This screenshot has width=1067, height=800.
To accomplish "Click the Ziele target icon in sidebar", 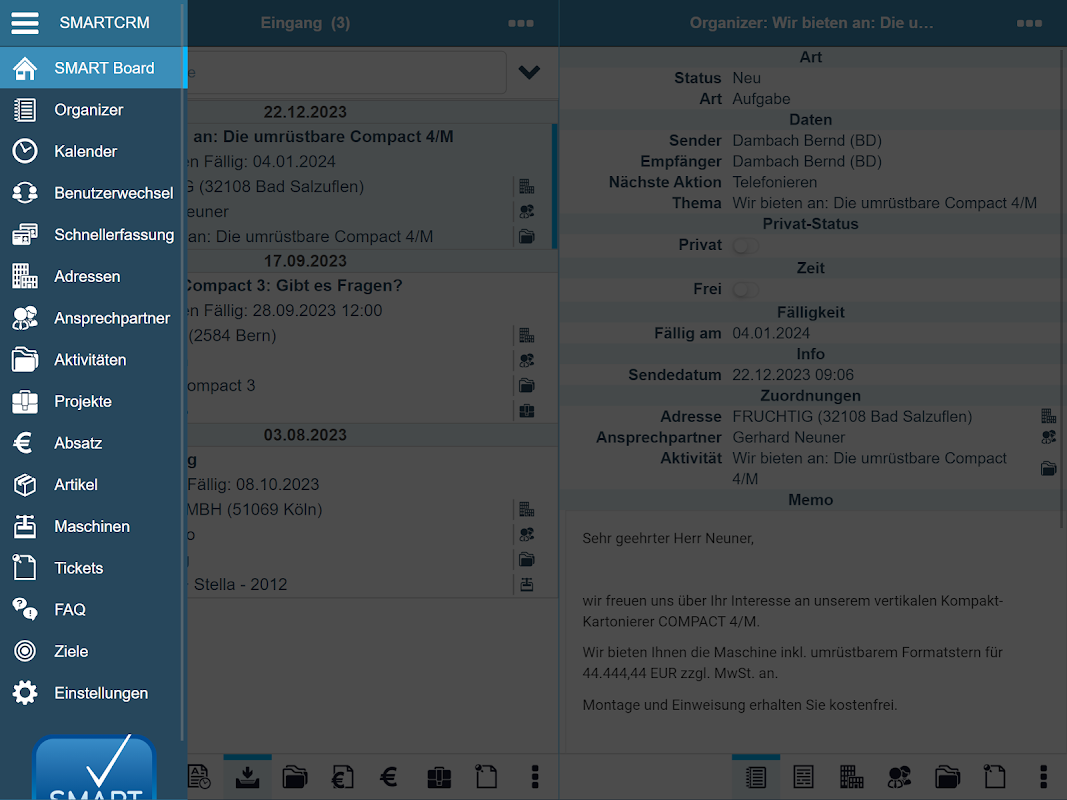I will [x=25, y=651].
